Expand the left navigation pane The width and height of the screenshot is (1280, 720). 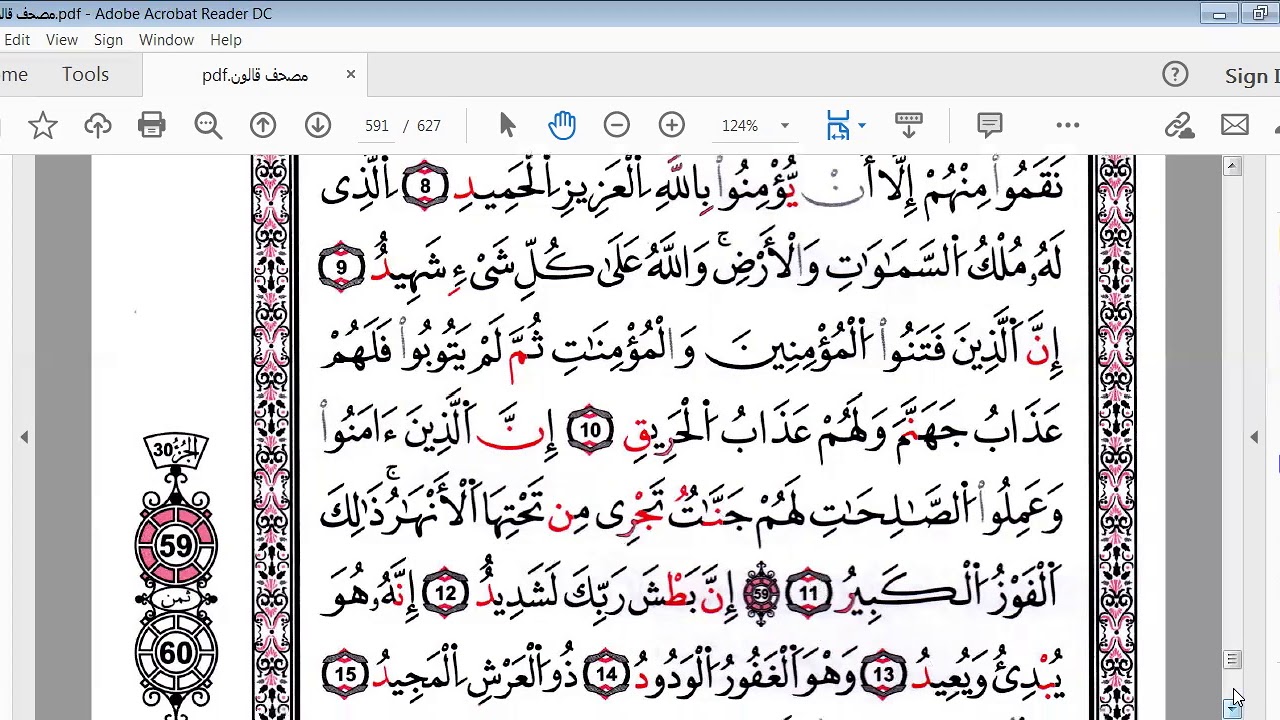(x=24, y=437)
